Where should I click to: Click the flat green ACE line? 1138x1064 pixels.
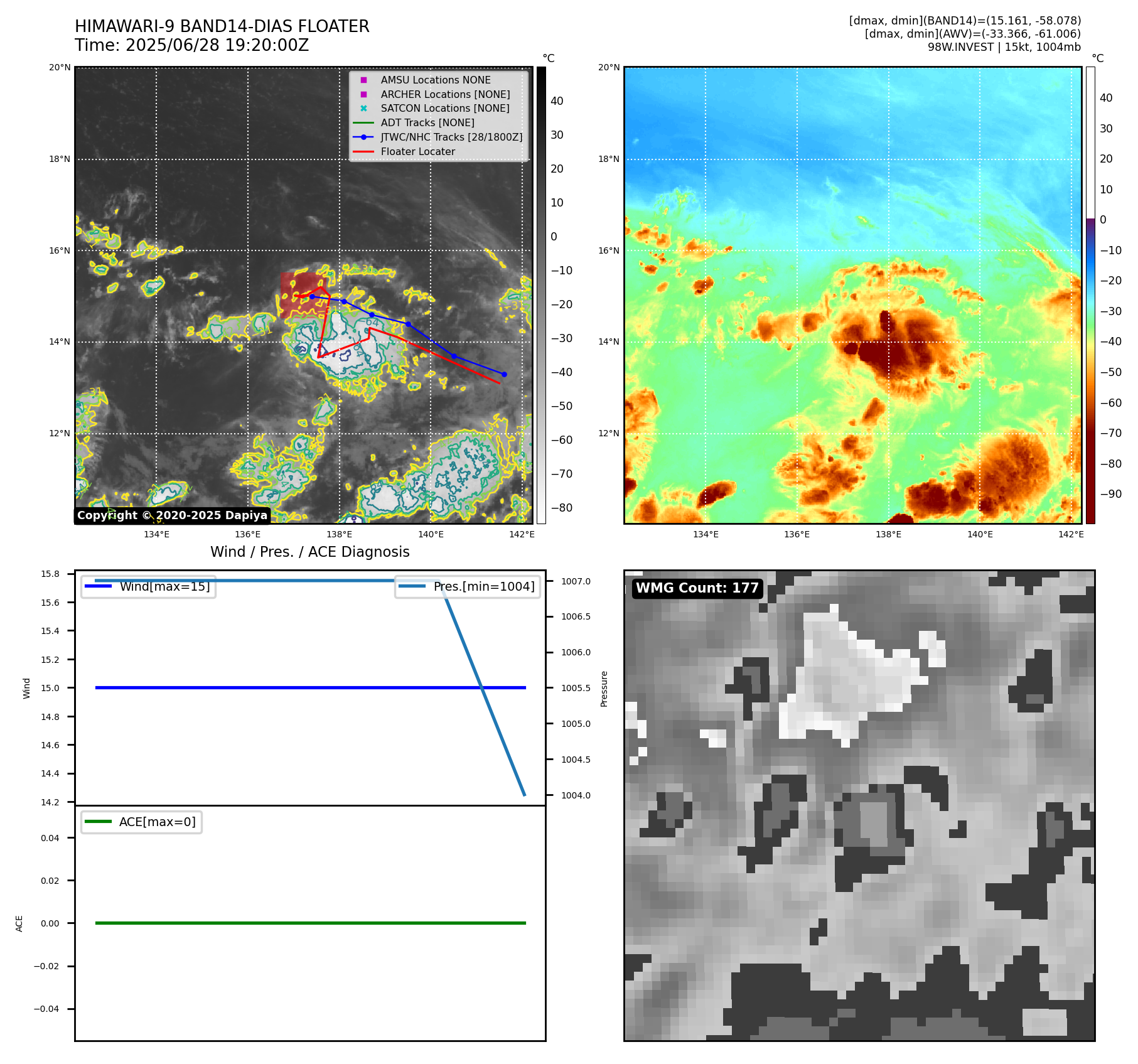click(311, 923)
